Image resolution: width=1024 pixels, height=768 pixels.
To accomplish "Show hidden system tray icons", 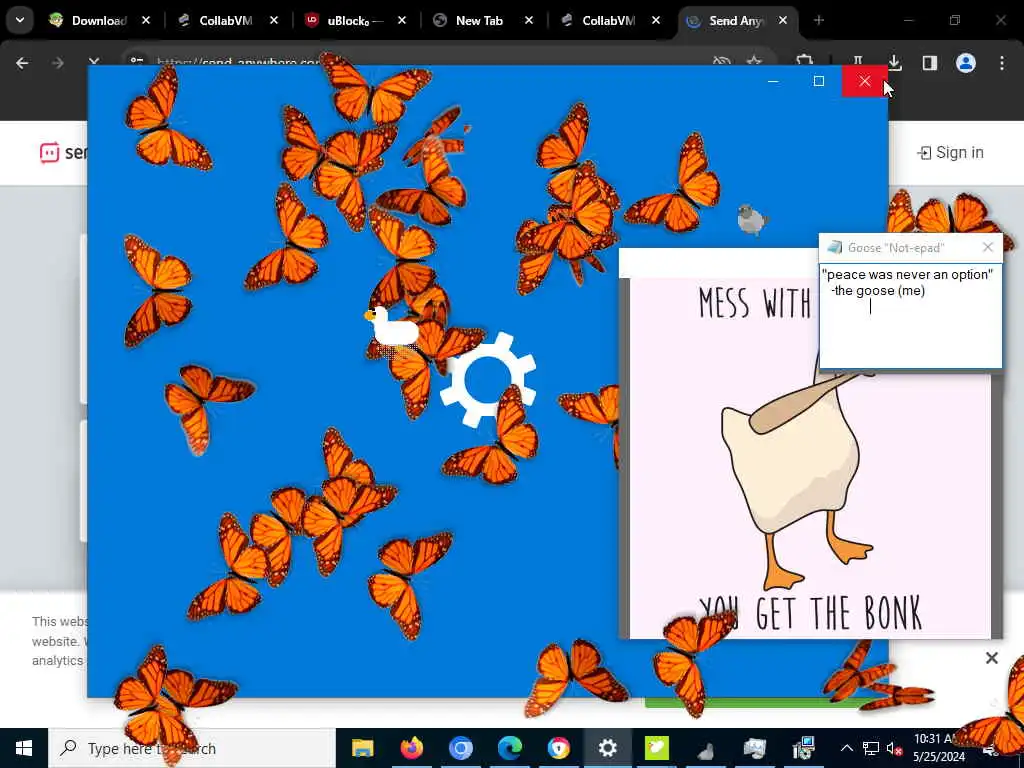I will coord(846,748).
